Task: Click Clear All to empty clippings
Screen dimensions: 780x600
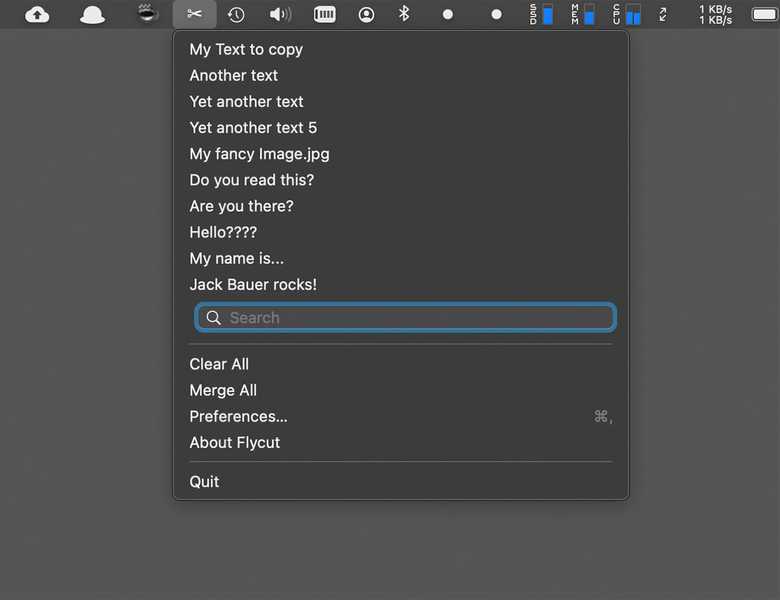Action: tap(219, 364)
